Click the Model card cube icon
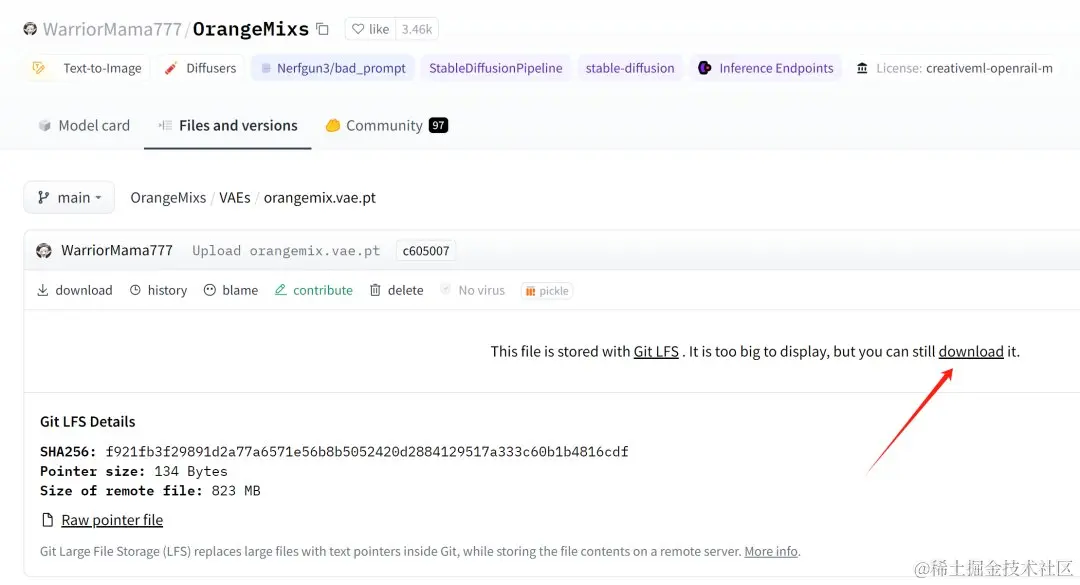 point(45,125)
